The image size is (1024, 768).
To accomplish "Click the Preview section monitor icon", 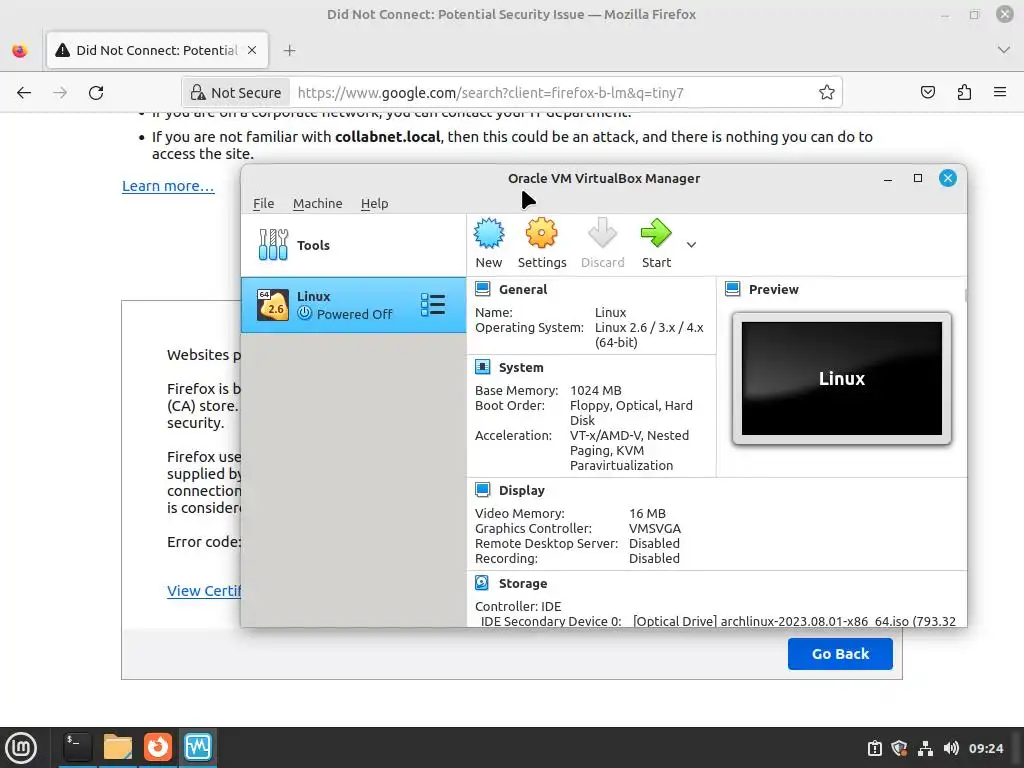I will point(733,289).
